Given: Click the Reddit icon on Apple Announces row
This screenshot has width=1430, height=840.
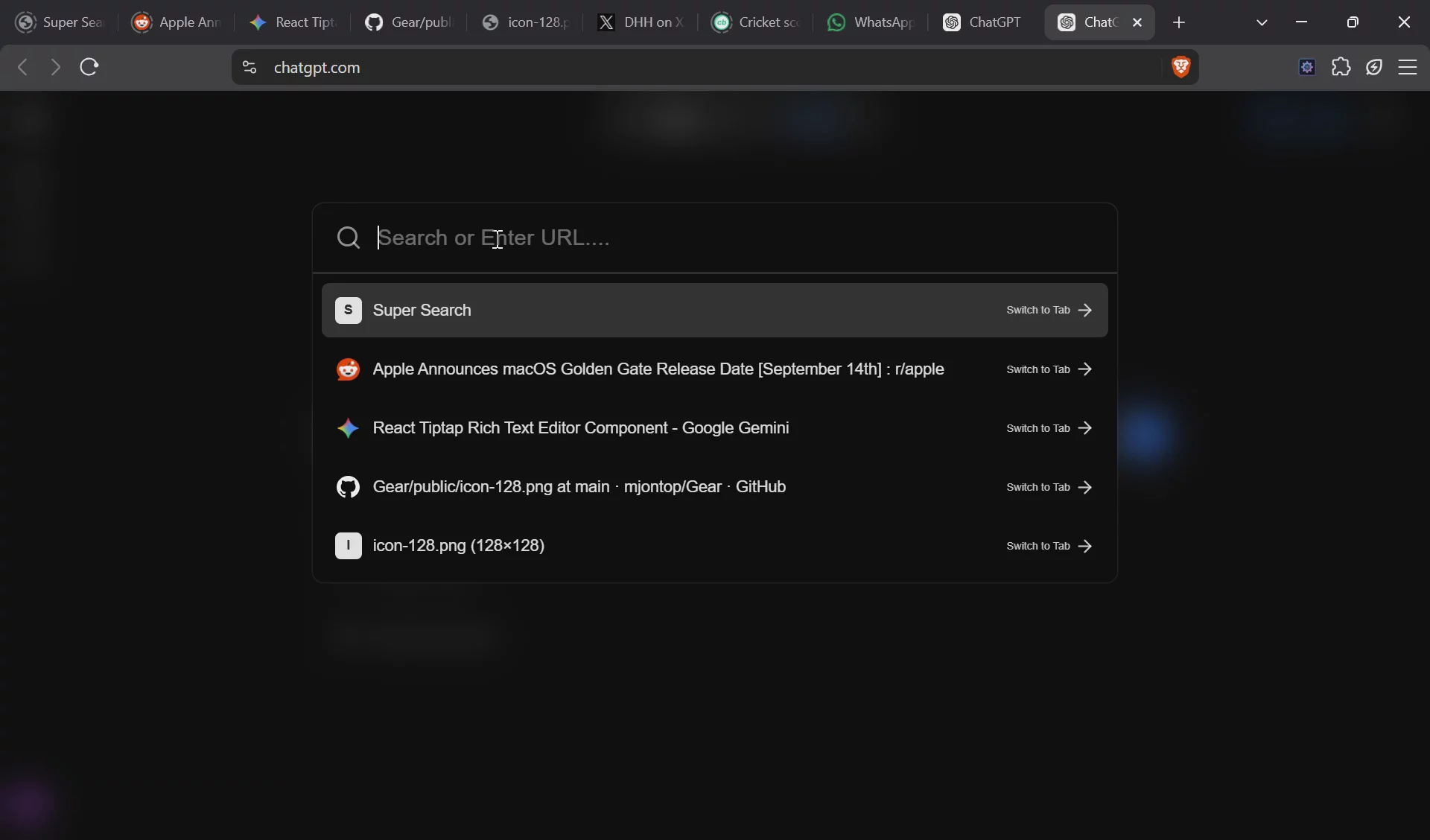Looking at the screenshot, I should click(348, 369).
